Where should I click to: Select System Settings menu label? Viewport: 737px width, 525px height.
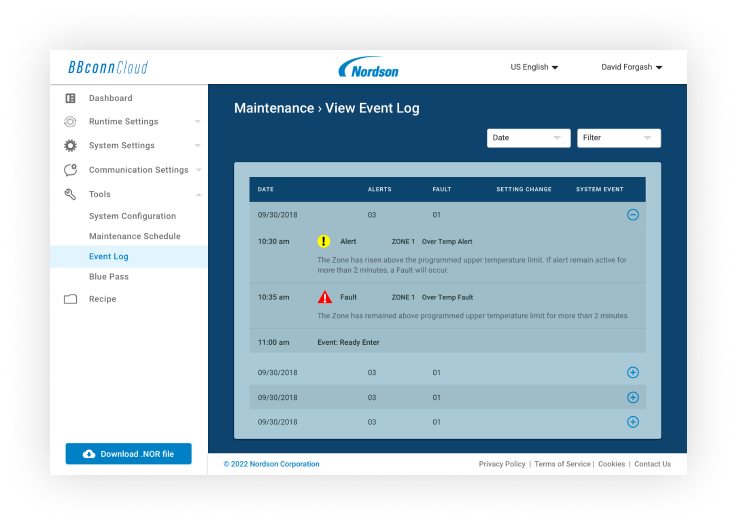coord(122,146)
